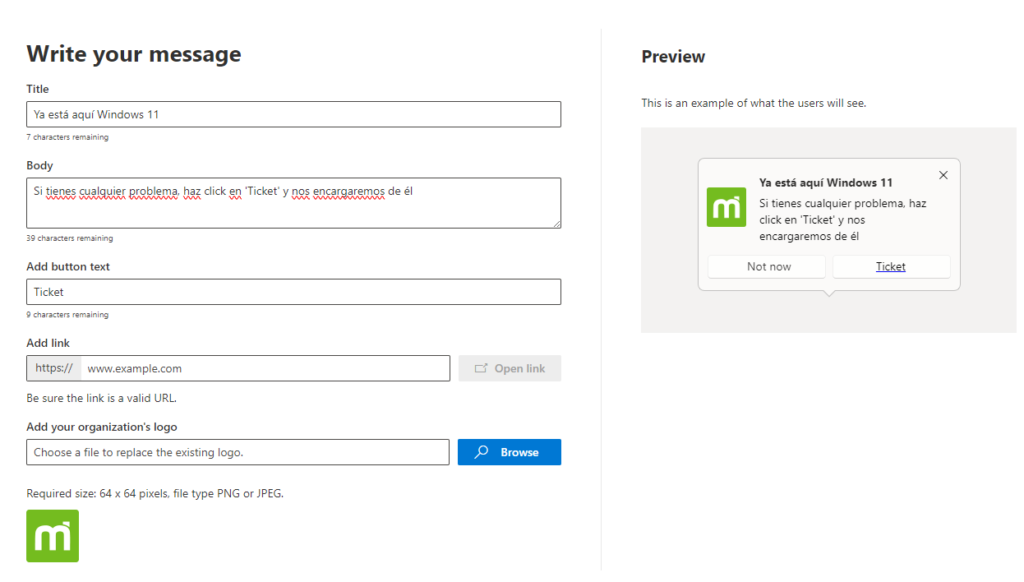
Task: Focus the Title input field
Action: coord(293,114)
